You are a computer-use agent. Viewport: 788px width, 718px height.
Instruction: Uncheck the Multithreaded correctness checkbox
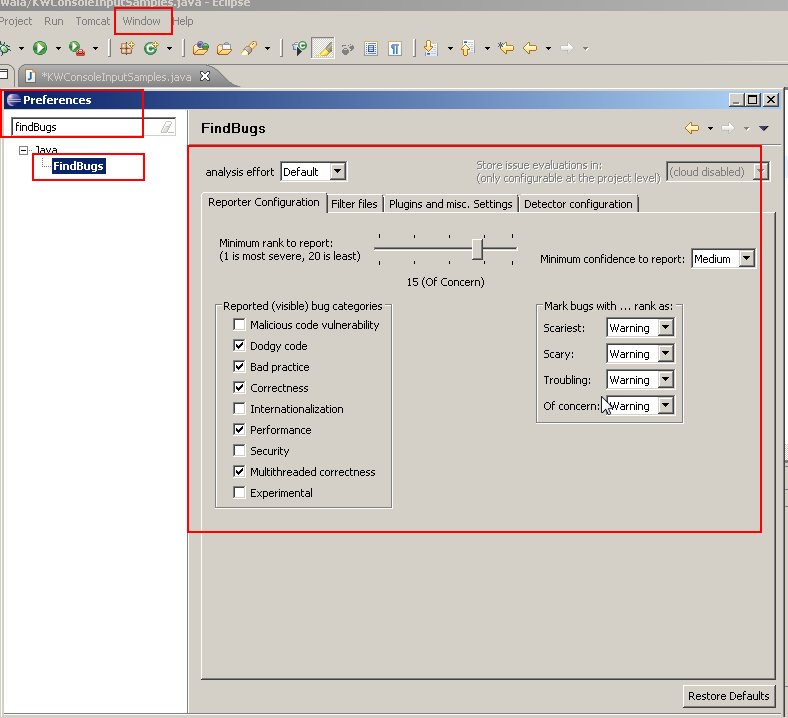(239, 472)
